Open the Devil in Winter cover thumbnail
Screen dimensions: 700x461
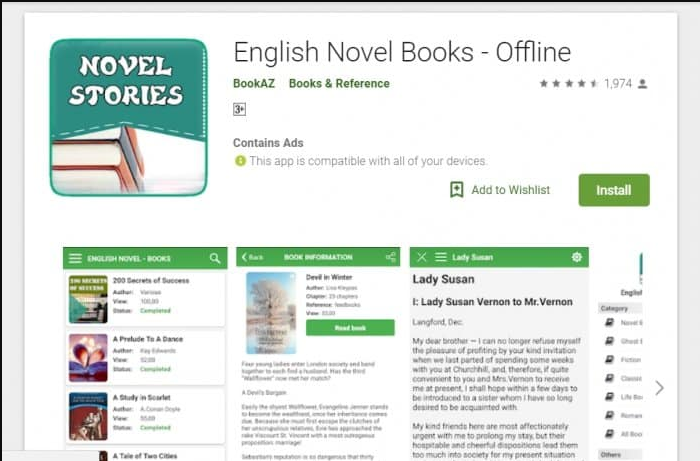[271, 313]
